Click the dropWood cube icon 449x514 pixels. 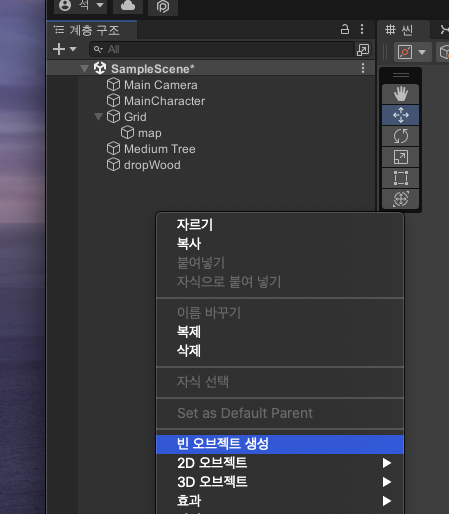tap(113, 164)
